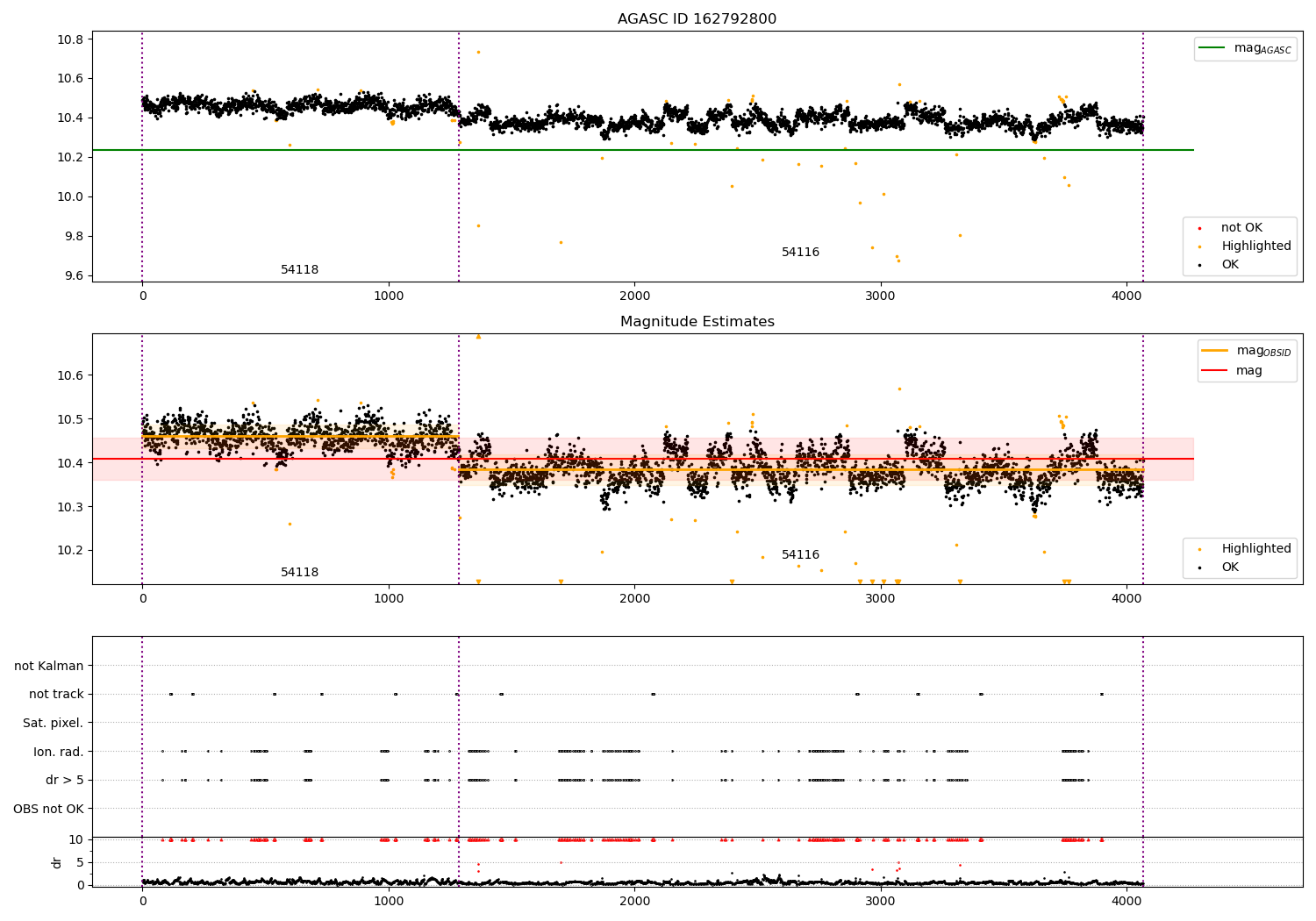Select the mag AGASC legend label in top plot
The image size is (1316, 921).
(x=1262, y=48)
